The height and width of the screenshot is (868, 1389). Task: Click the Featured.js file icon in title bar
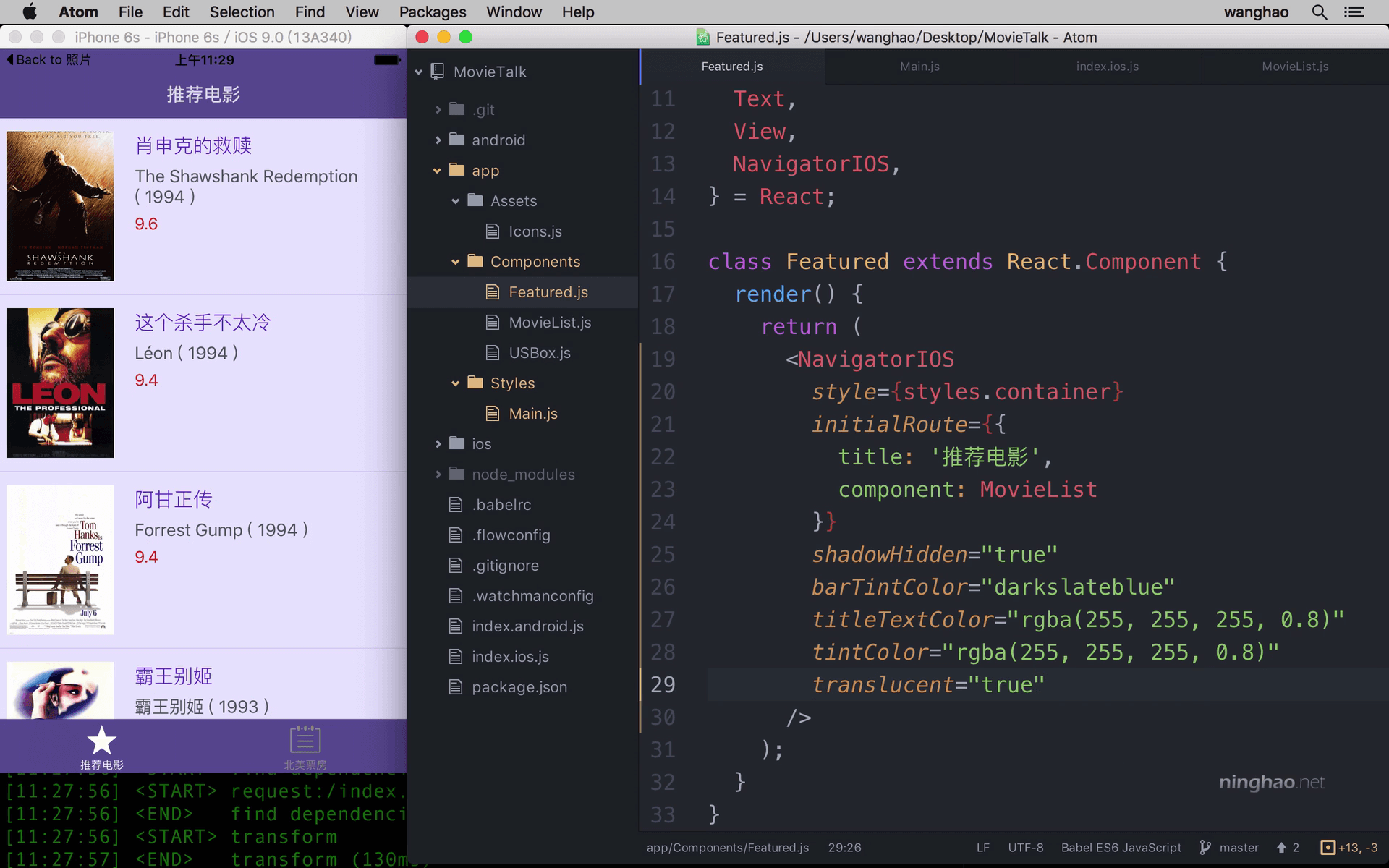(x=702, y=37)
